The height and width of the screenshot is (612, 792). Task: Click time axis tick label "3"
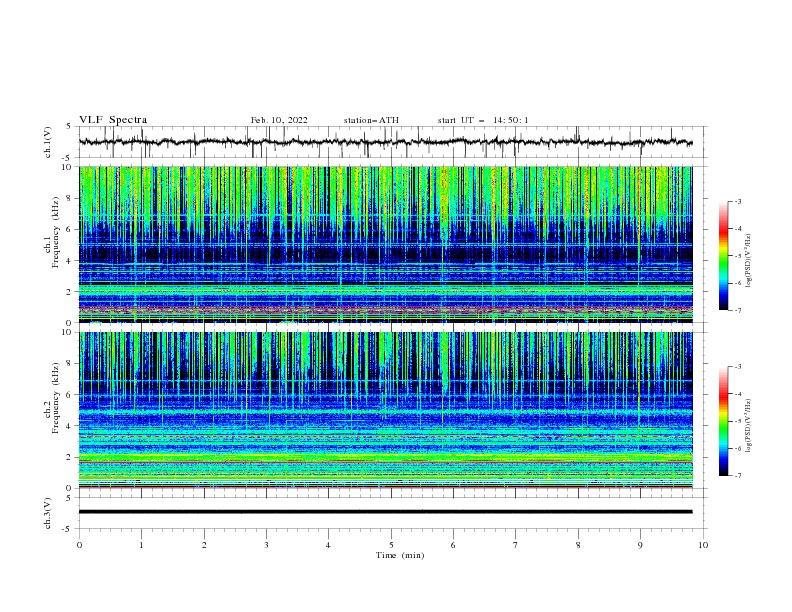click(266, 545)
